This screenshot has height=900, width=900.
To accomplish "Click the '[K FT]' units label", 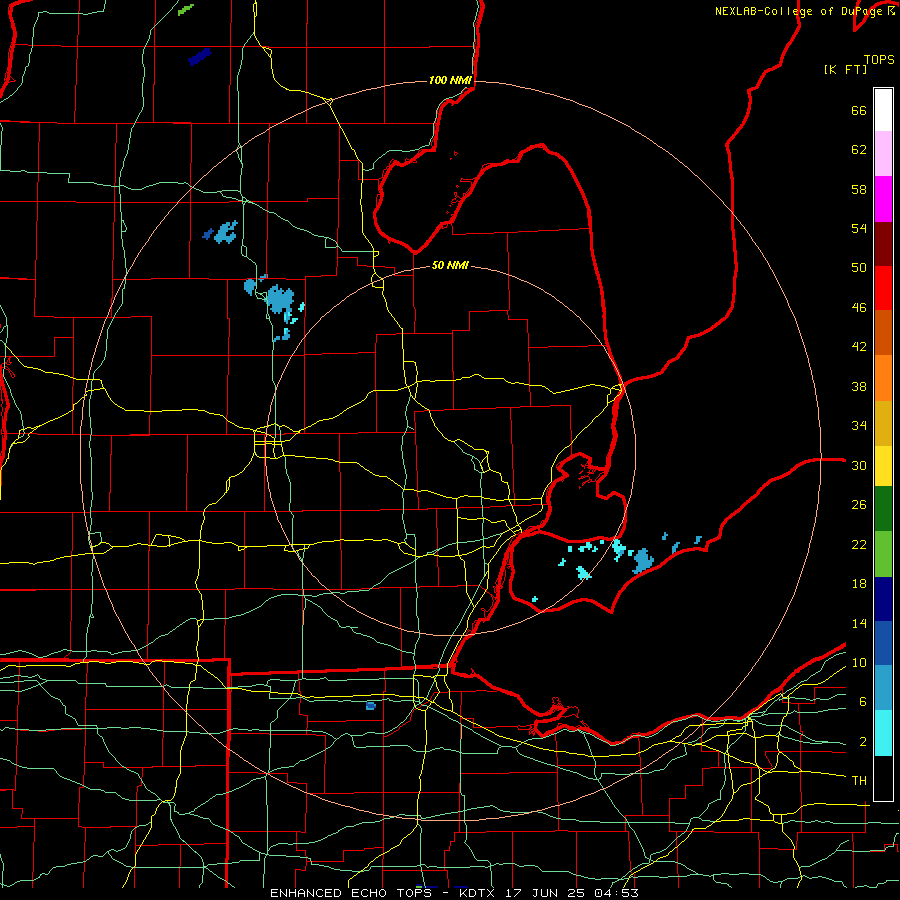I will [x=845, y=69].
